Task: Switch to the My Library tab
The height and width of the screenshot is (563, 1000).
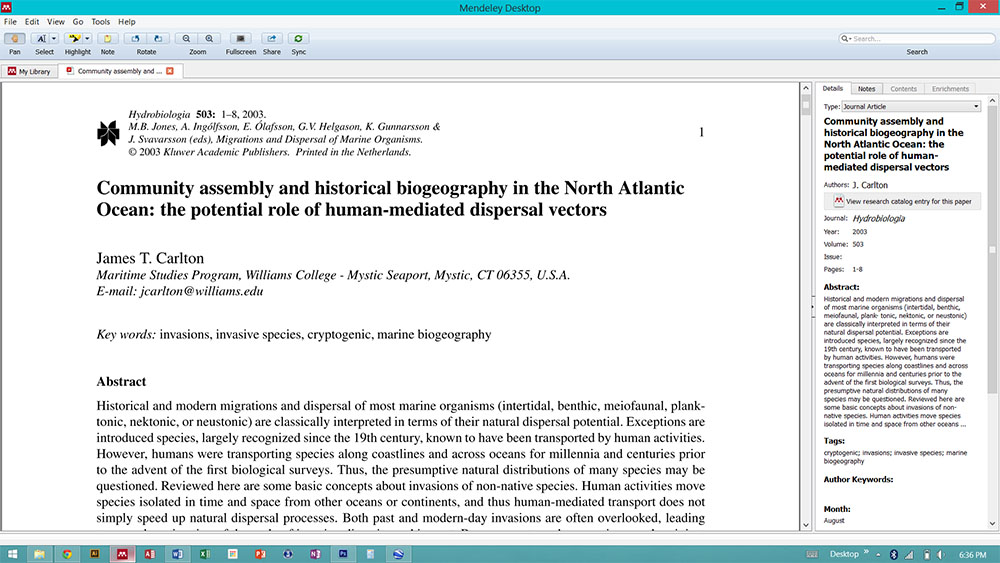Action: pos(29,71)
